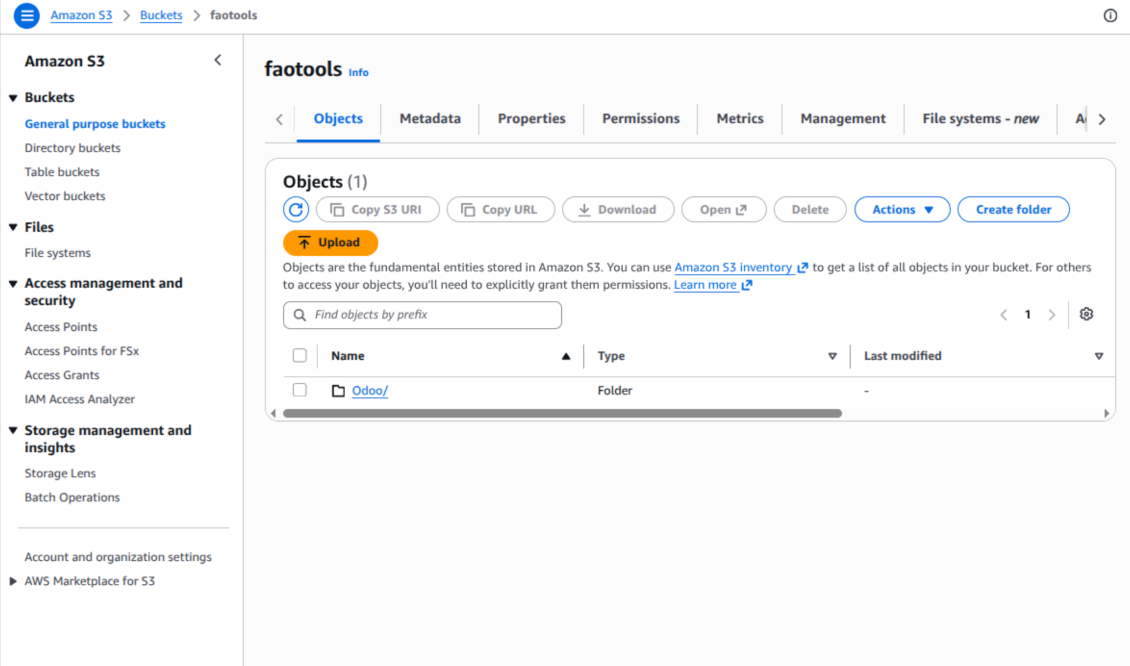Open File systems in sidebar
1130x666 pixels.
point(58,253)
